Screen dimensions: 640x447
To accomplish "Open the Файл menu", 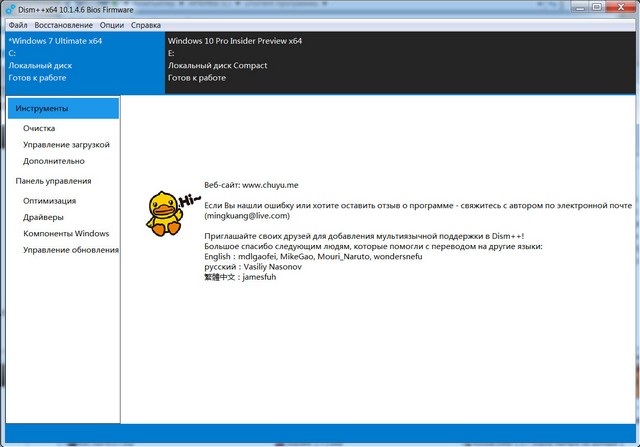I will 17,24.
